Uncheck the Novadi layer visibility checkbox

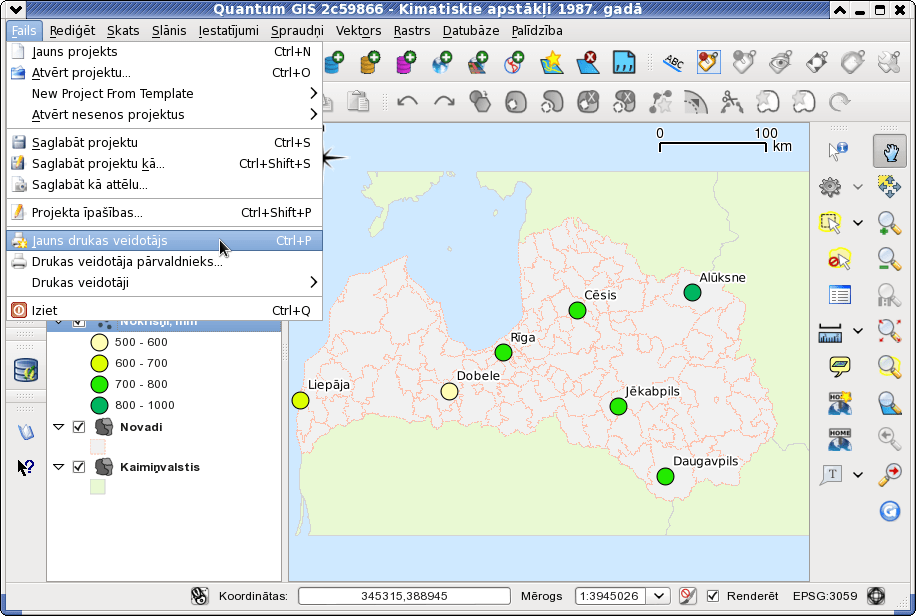point(79,427)
